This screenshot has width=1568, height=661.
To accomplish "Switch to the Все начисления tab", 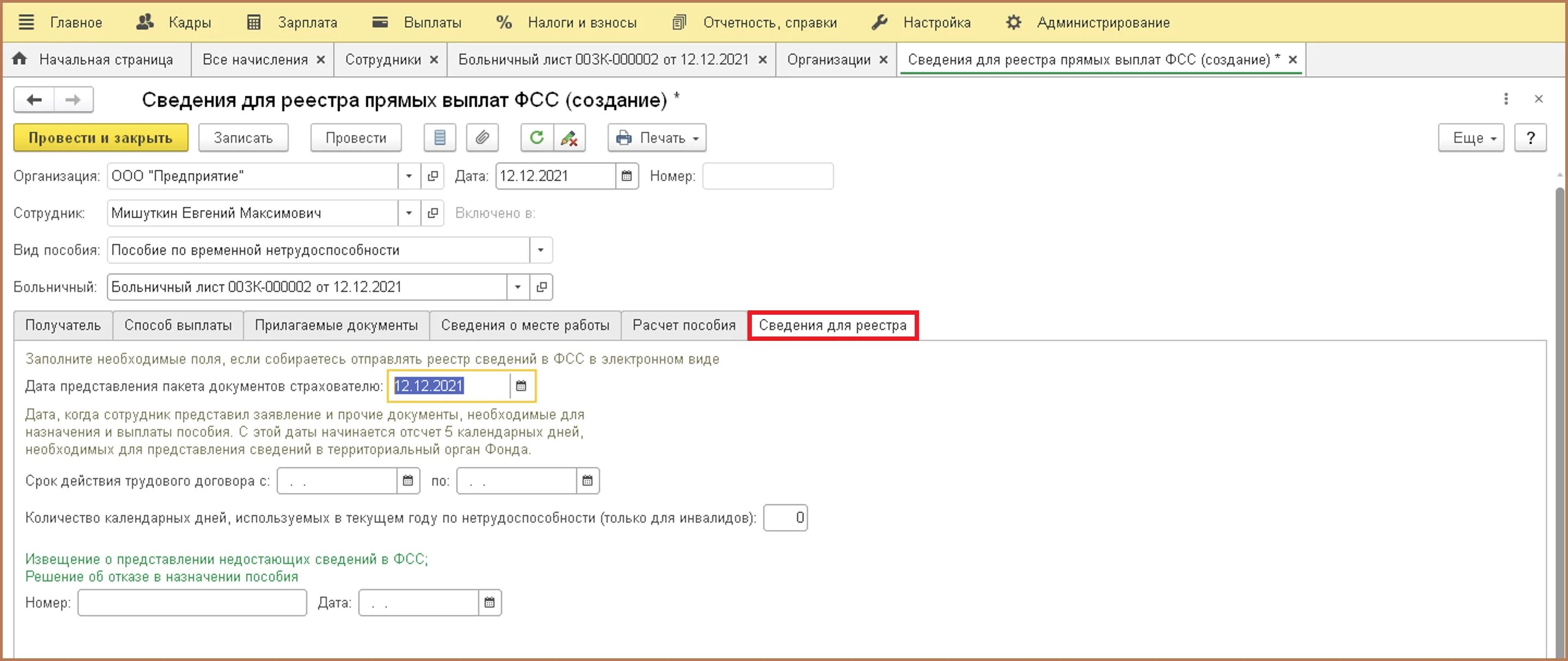I will pos(255,60).
